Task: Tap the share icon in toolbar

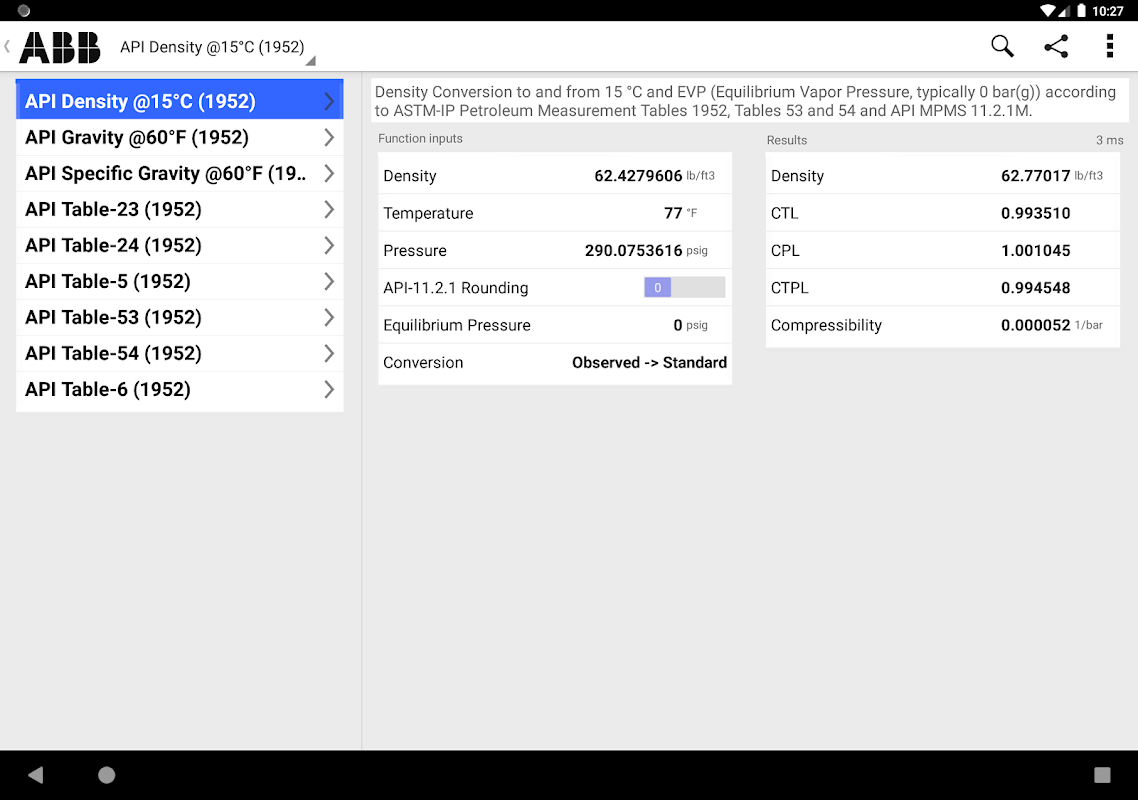Action: [1056, 46]
